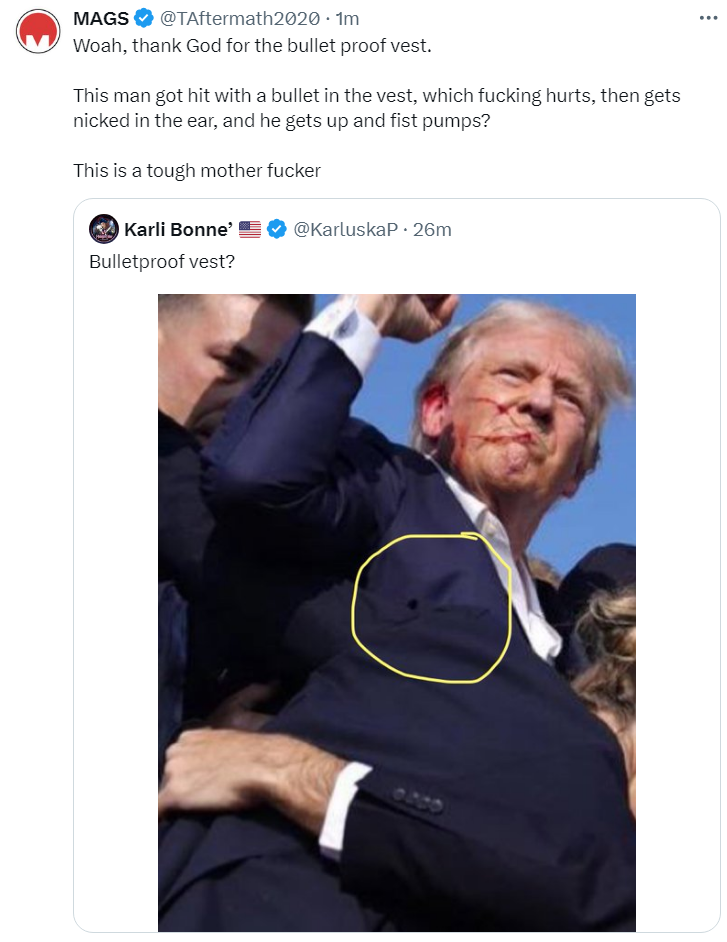Click the "Bulletproof vest?" quoted text
Viewport: 727px width, 942px height.
point(162,261)
